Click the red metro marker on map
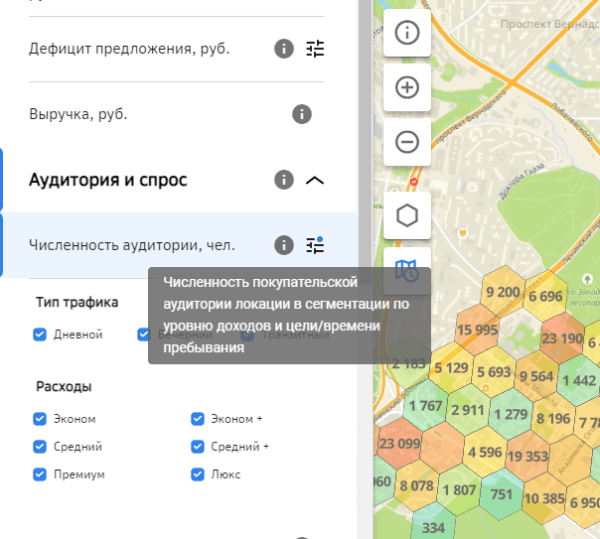600x539 pixels. (x=414, y=182)
